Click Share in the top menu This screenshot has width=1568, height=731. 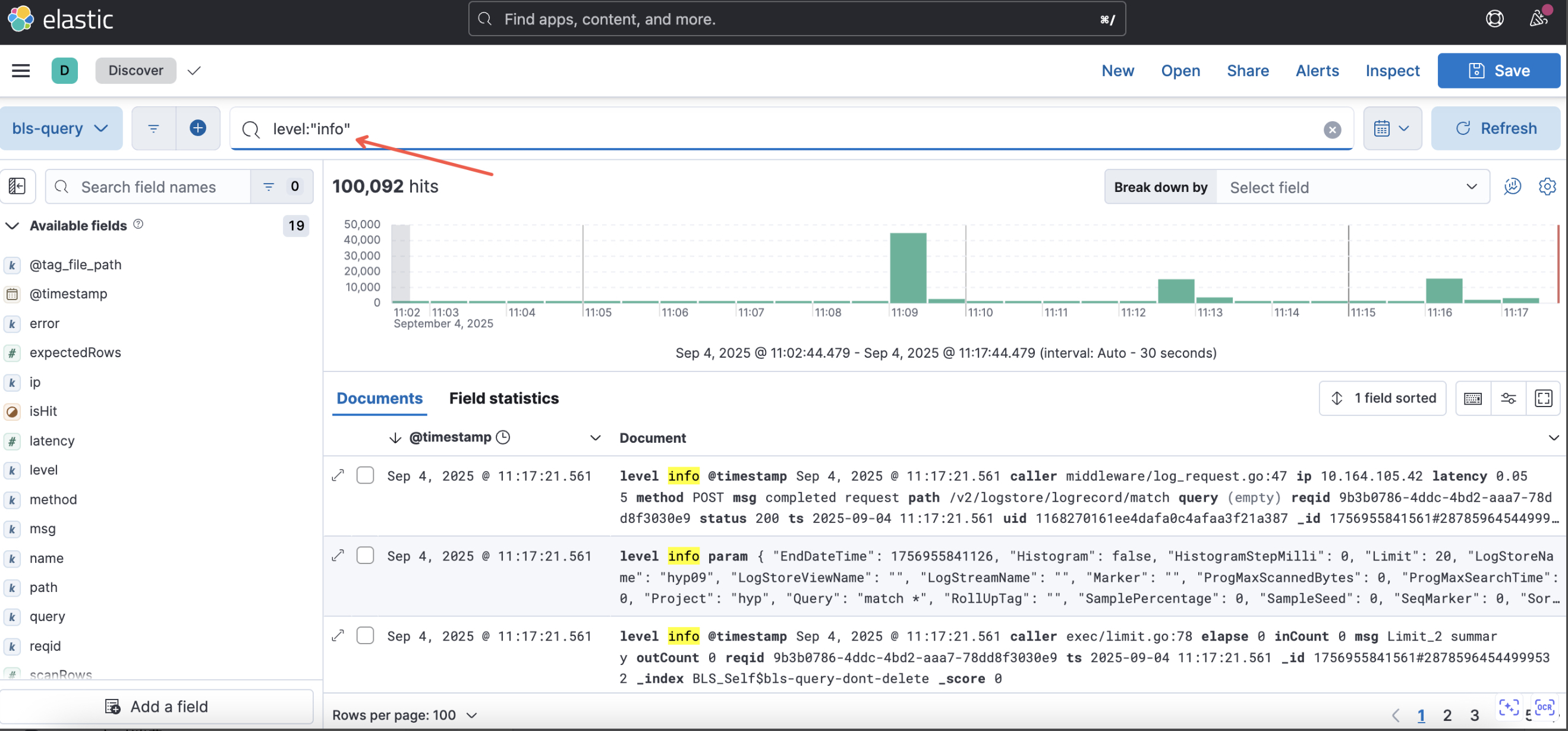coord(1247,71)
